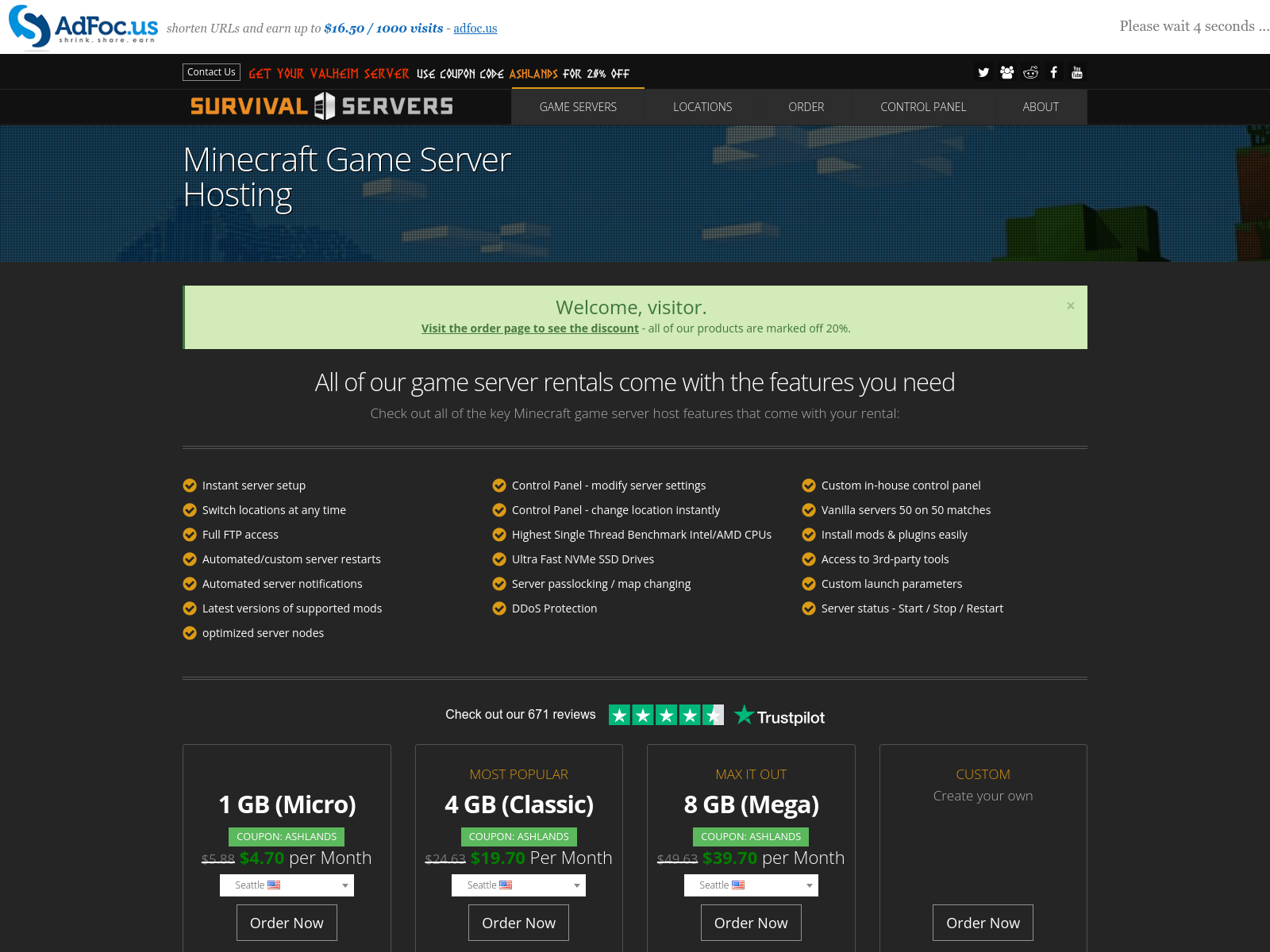1270x952 pixels.
Task: Click the Contact Us button
Action: pyautogui.click(x=211, y=72)
